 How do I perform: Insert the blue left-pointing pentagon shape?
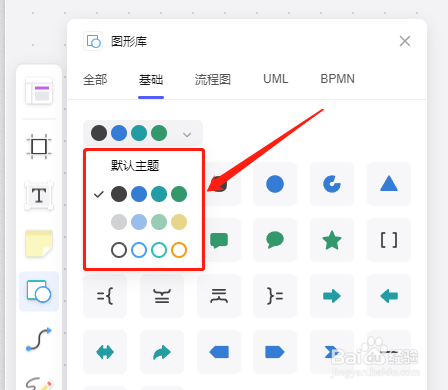pos(219,352)
